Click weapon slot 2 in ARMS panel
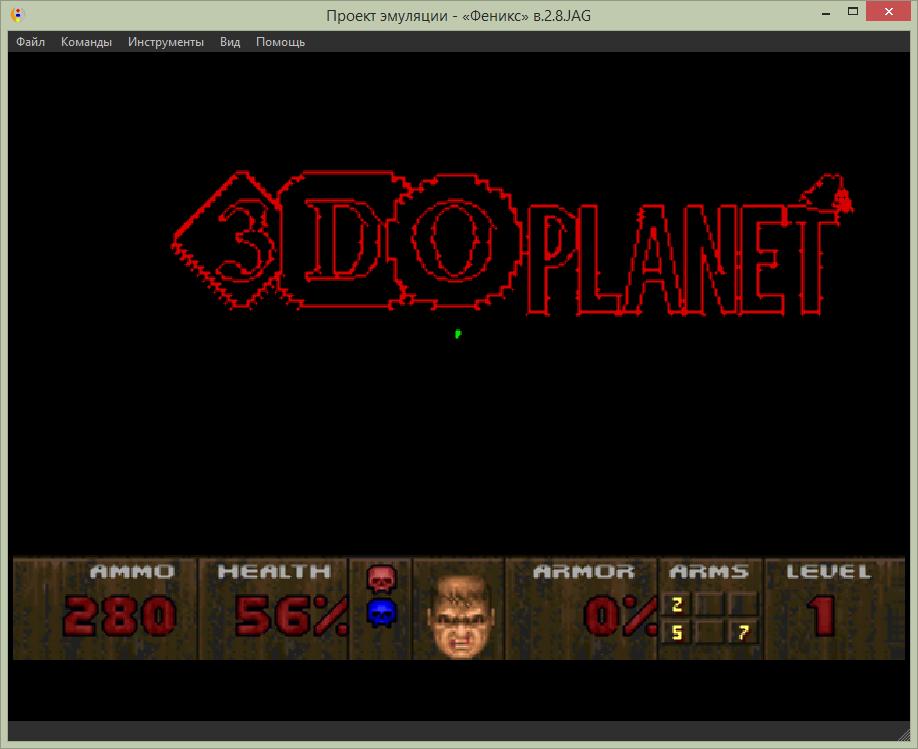The width and height of the screenshot is (918, 749). 676,604
